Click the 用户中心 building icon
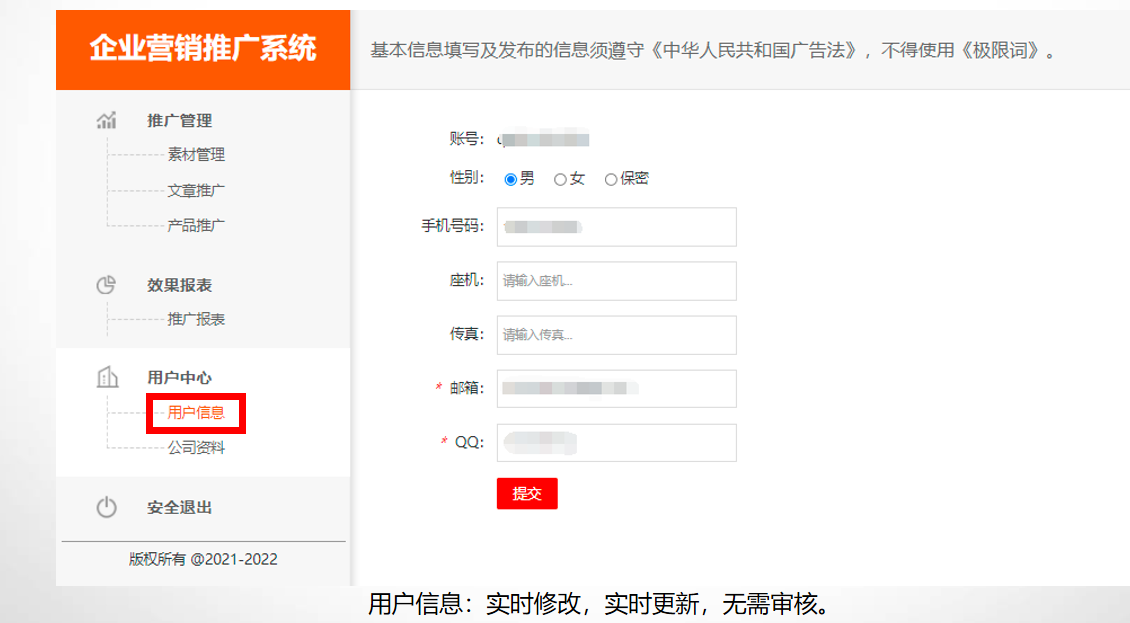The height and width of the screenshot is (623, 1130). (106, 377)
